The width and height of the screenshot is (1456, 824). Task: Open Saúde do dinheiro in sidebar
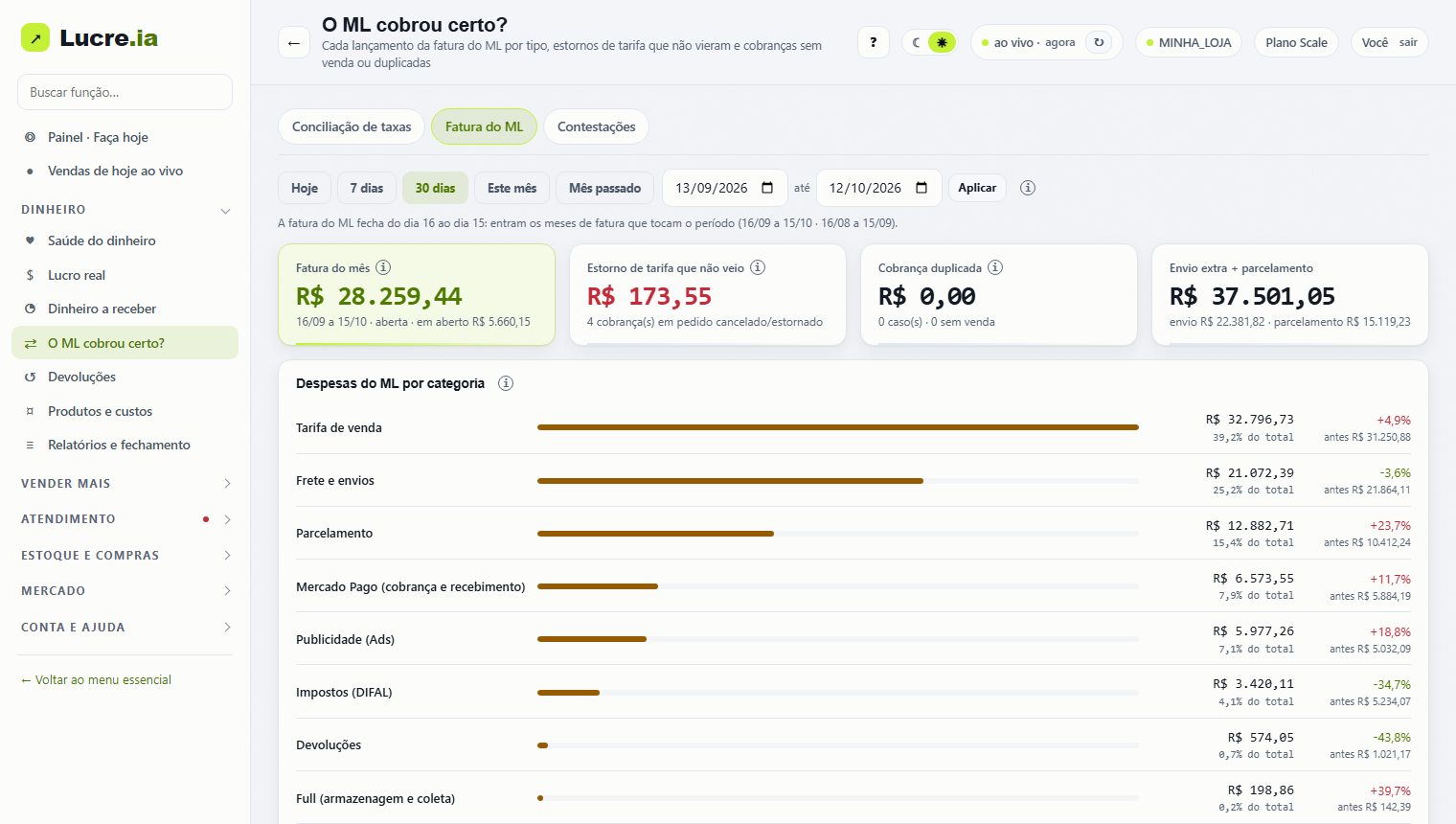(125, 240)
